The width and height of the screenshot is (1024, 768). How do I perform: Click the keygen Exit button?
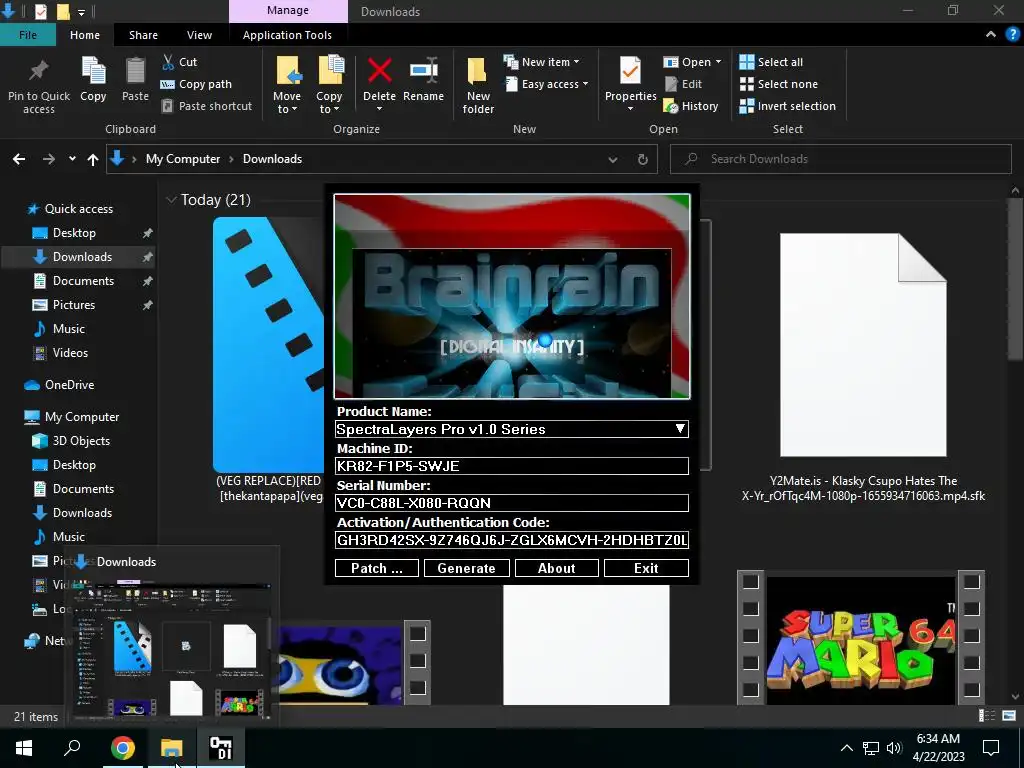tap(646, 568)
